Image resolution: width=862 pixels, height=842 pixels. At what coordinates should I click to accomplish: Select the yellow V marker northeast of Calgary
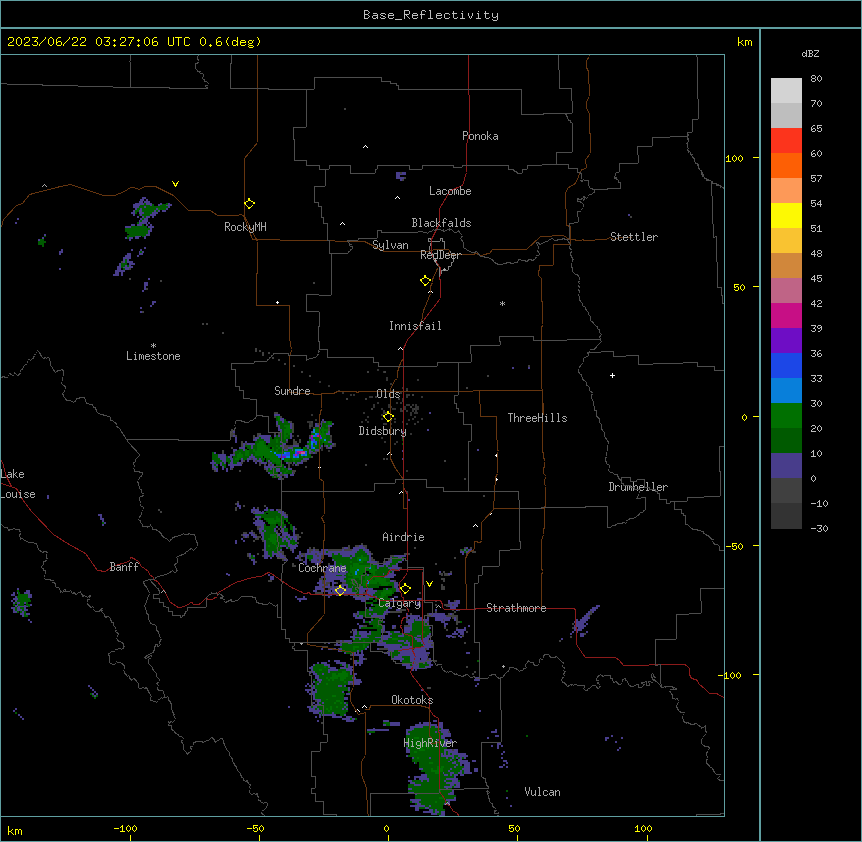point(429,584)
